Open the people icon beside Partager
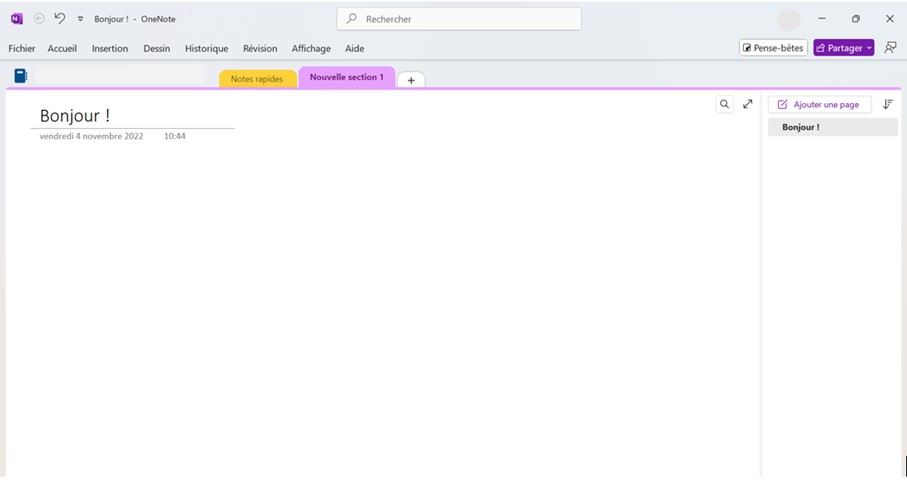The width and height of the screenshot is (907, 480). [890, 47]
